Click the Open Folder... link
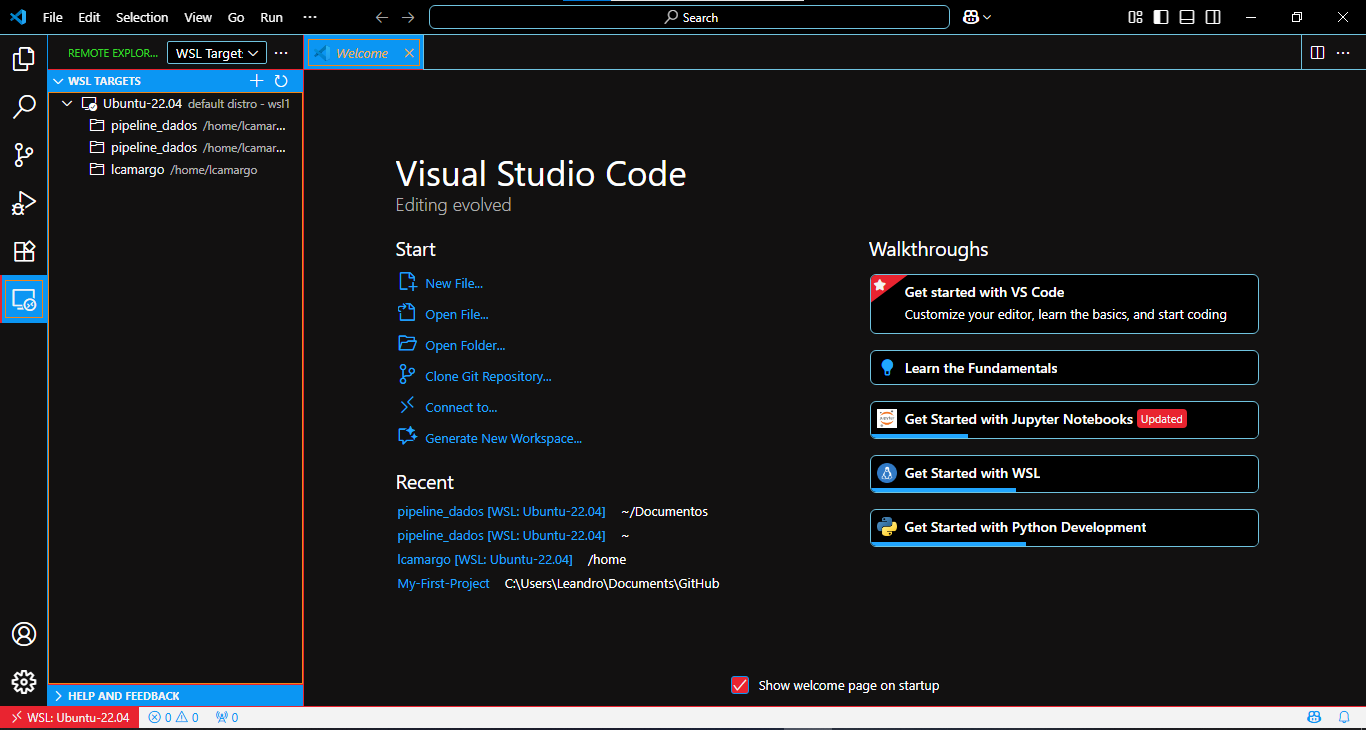The image size is (1366, 730). tap(465, 345)
